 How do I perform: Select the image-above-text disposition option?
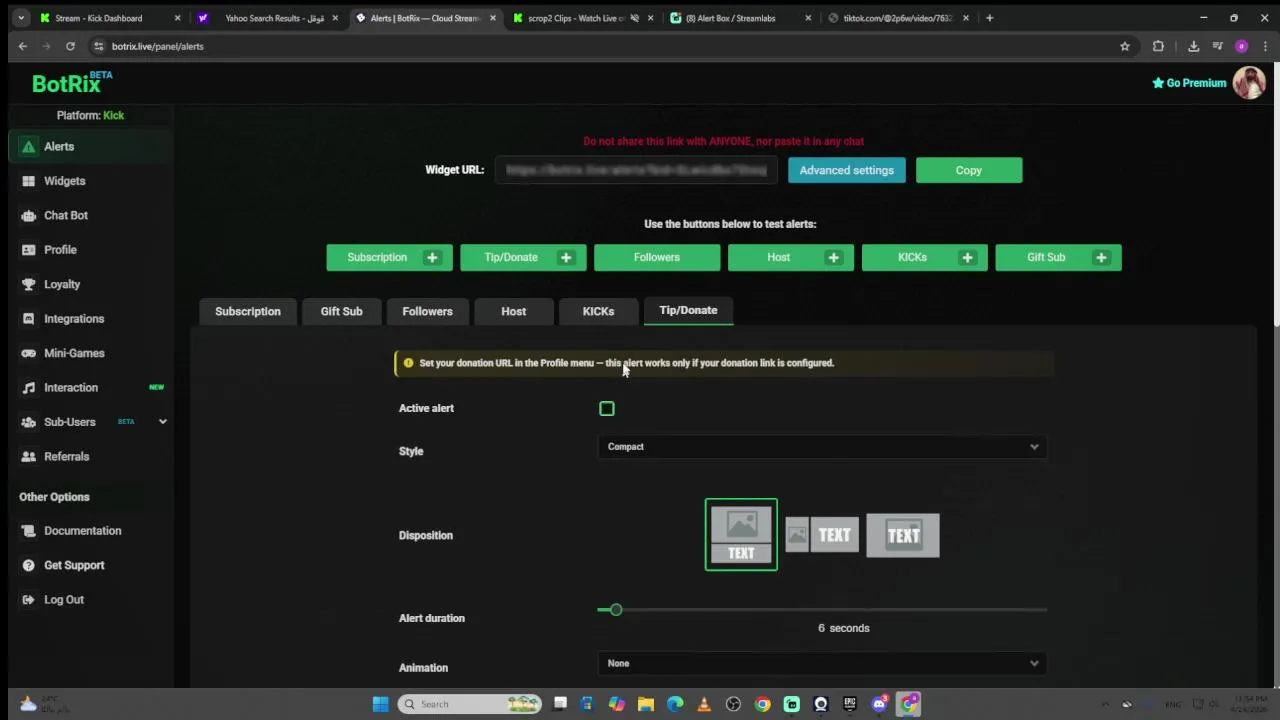tap(741, 535)
